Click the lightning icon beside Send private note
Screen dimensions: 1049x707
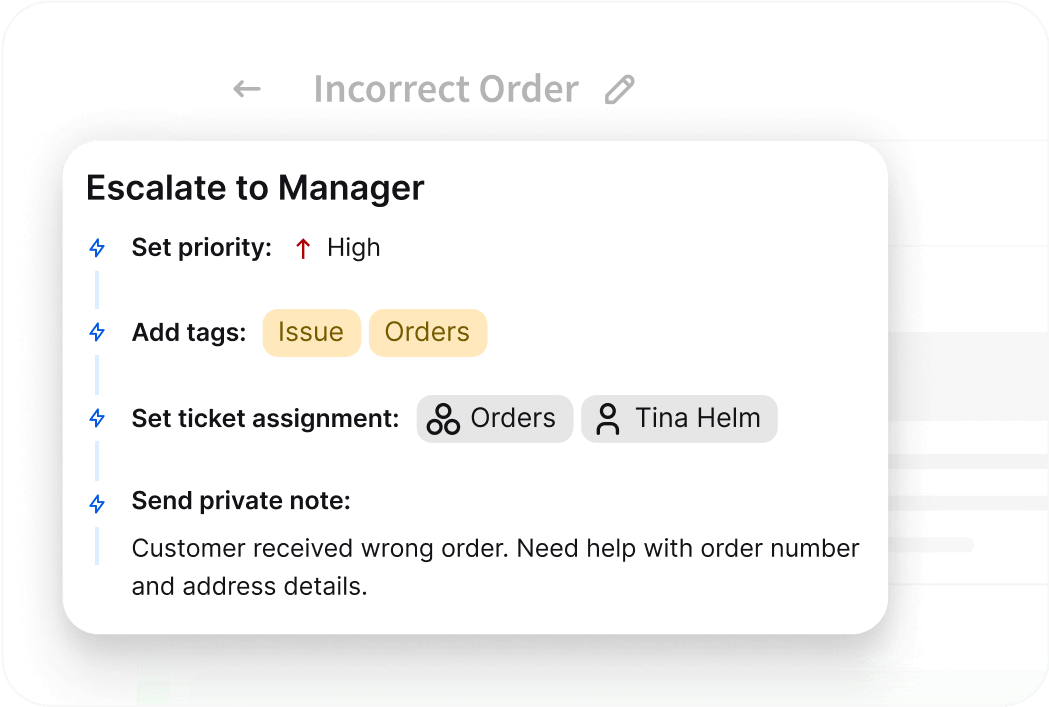[97, 503]
